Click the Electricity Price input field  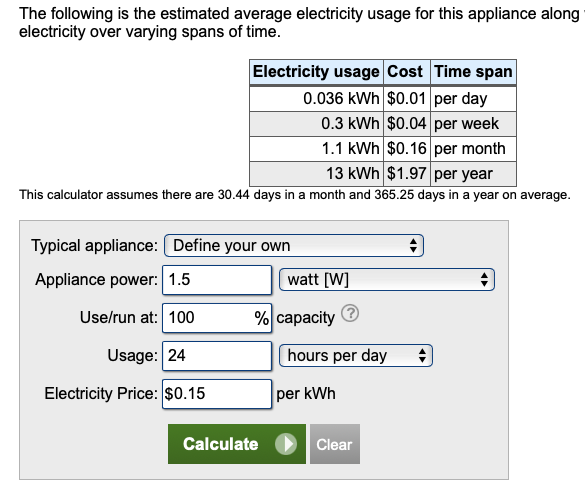tap(217, 394)
